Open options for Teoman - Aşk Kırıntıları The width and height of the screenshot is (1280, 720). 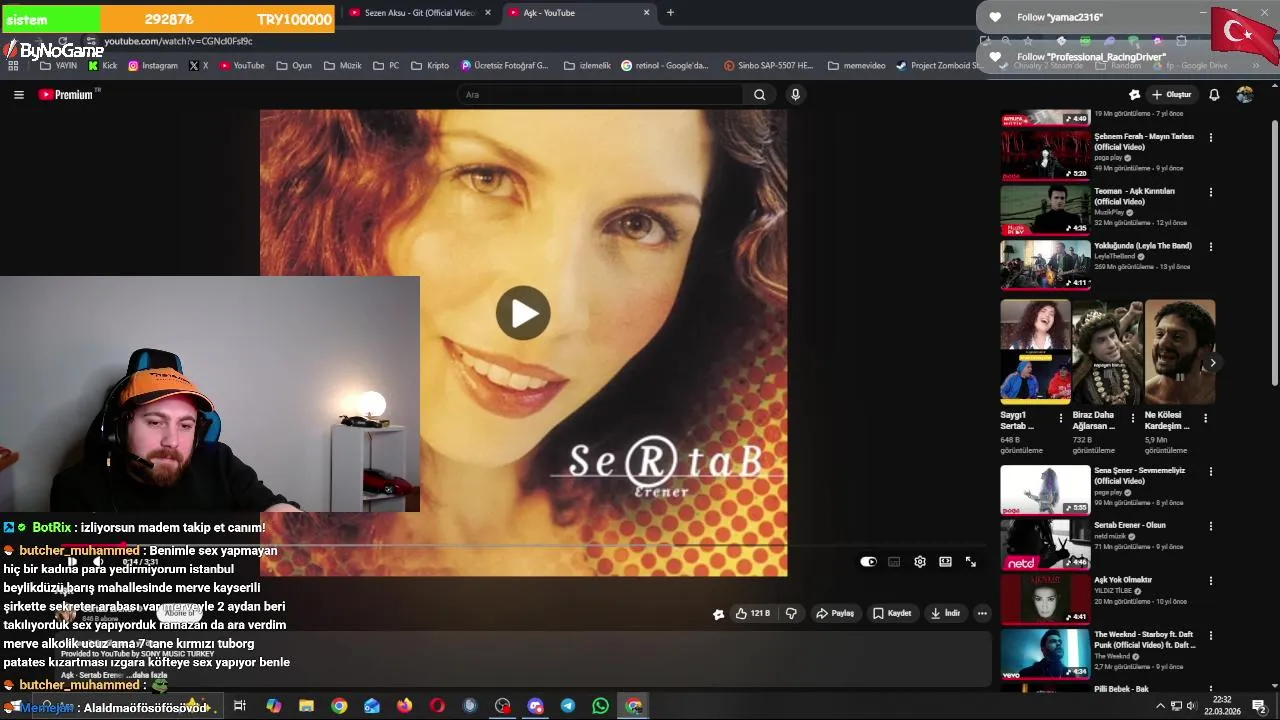pos(1211,192)
